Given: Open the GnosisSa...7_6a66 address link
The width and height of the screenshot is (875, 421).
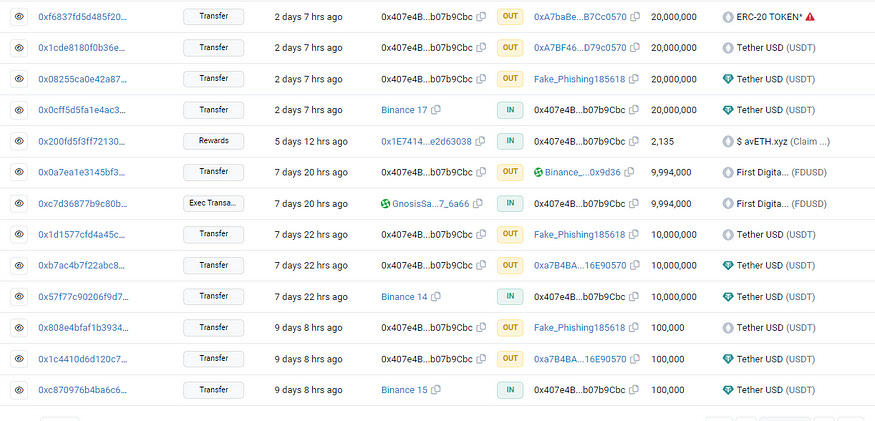Looking at the screenshot, I should click(431, 204).
